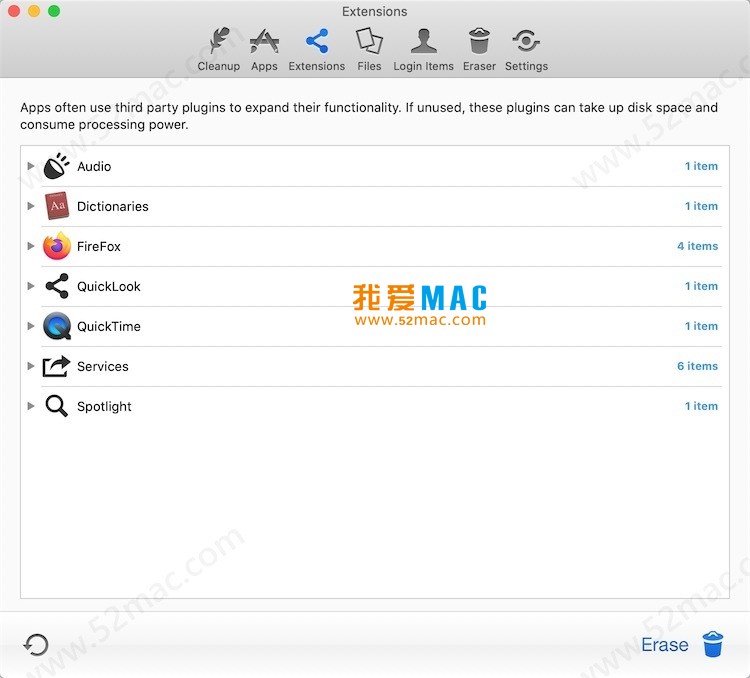Click the Erase button text

pyautogui.click(x=665, y=645)
